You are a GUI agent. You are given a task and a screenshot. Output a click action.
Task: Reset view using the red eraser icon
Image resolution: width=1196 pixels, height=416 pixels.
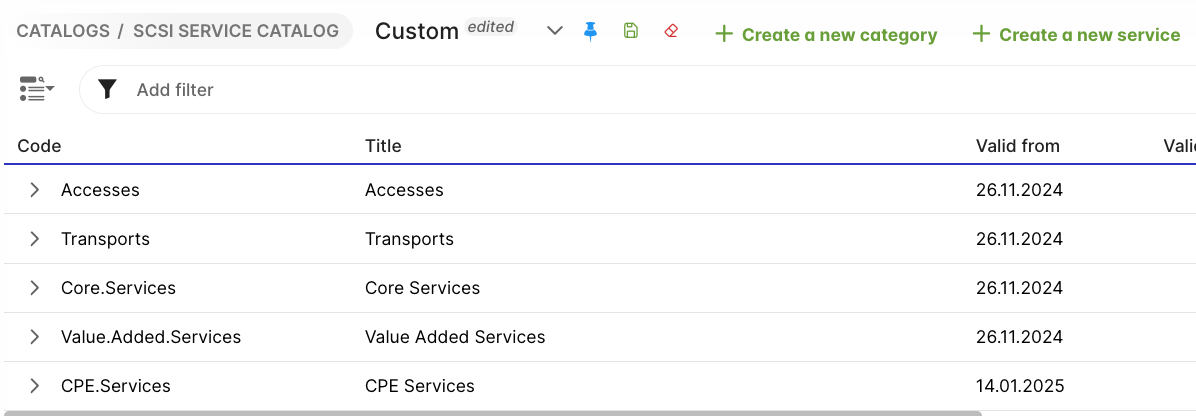pos(671,31)
